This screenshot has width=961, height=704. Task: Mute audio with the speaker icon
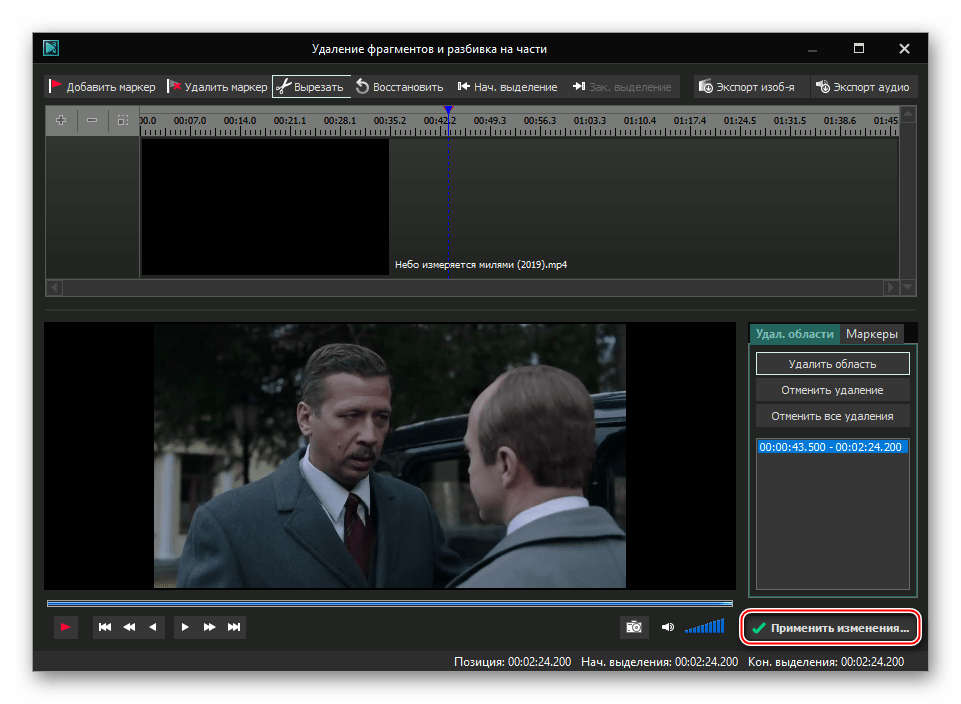pyautogui.click(x=667, y=627)
